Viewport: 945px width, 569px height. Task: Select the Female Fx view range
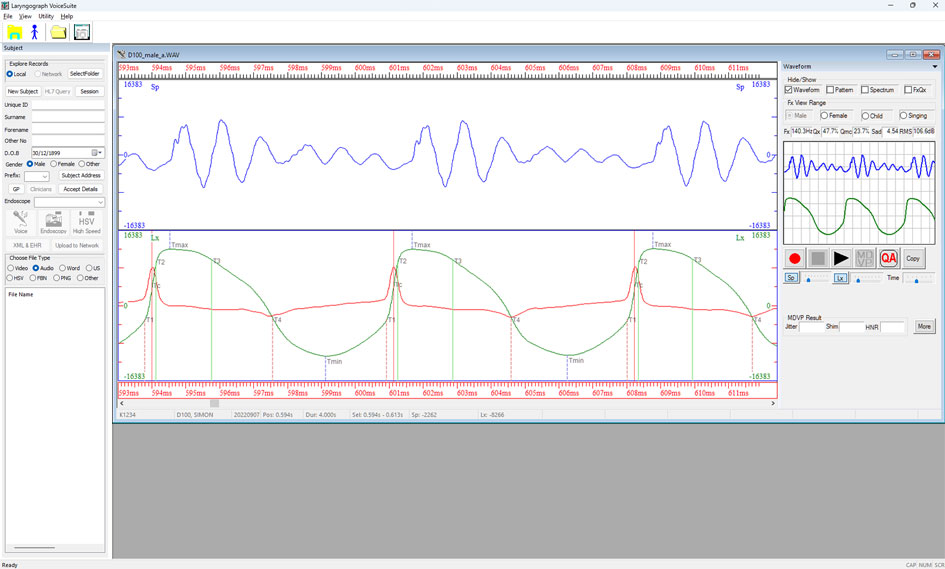click(x=824, y=116)
